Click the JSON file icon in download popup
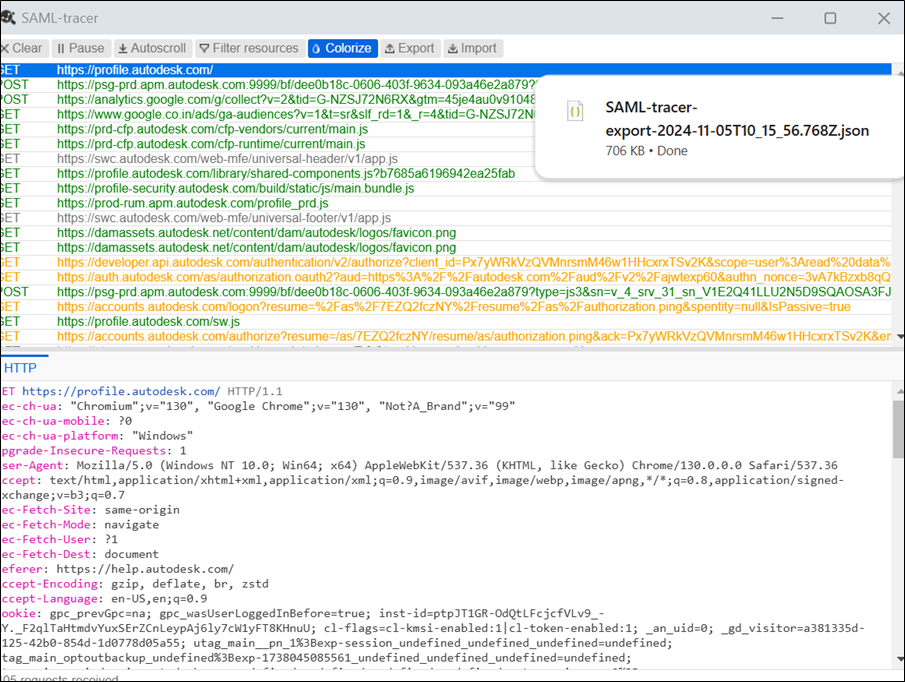 click(575, 111)
